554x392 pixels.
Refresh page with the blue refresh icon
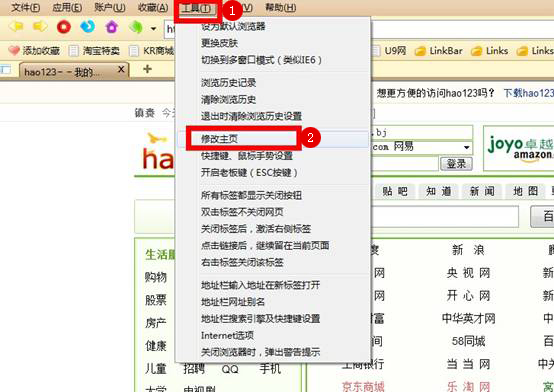coord(88,27)
